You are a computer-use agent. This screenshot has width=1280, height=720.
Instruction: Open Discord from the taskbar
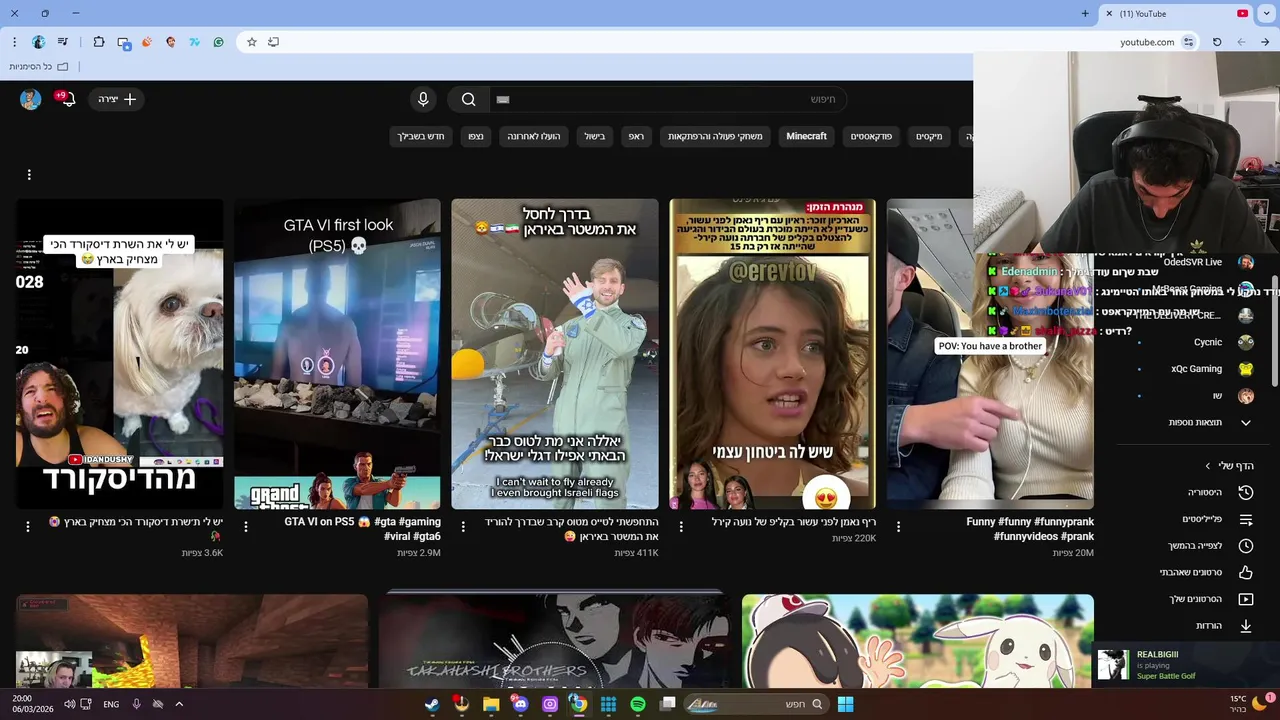[520, 704]
